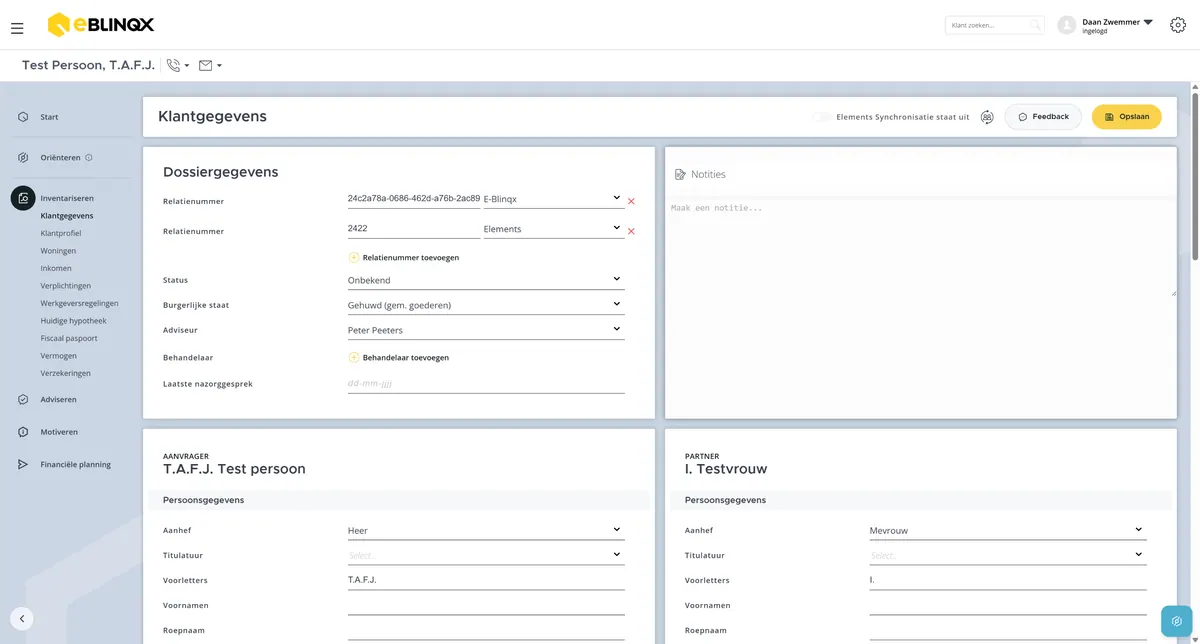Screen dimensions: 1200x644
Task: Click the Notities text area
Action: [921, 246]
